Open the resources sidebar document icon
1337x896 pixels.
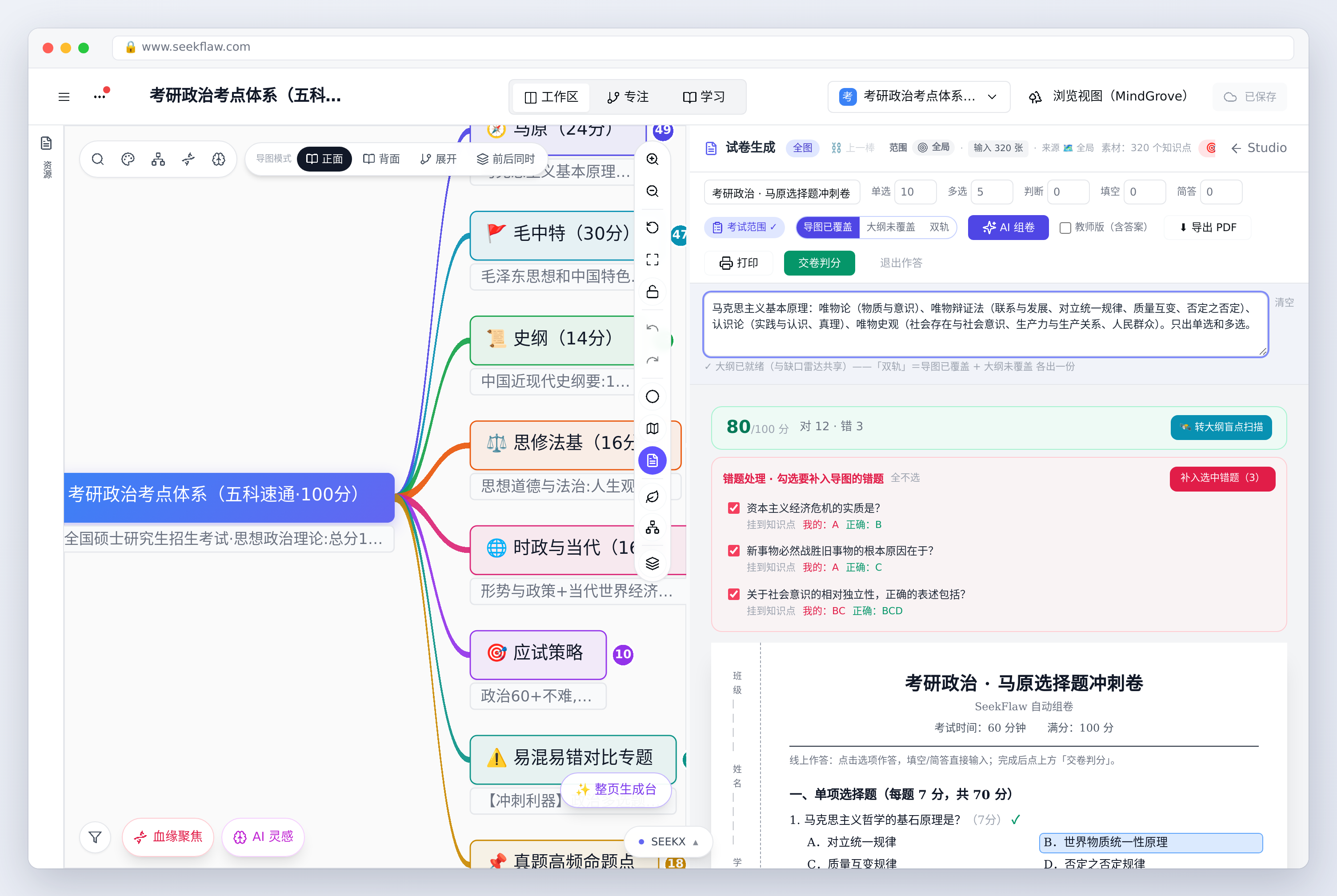tap(46, 143)
